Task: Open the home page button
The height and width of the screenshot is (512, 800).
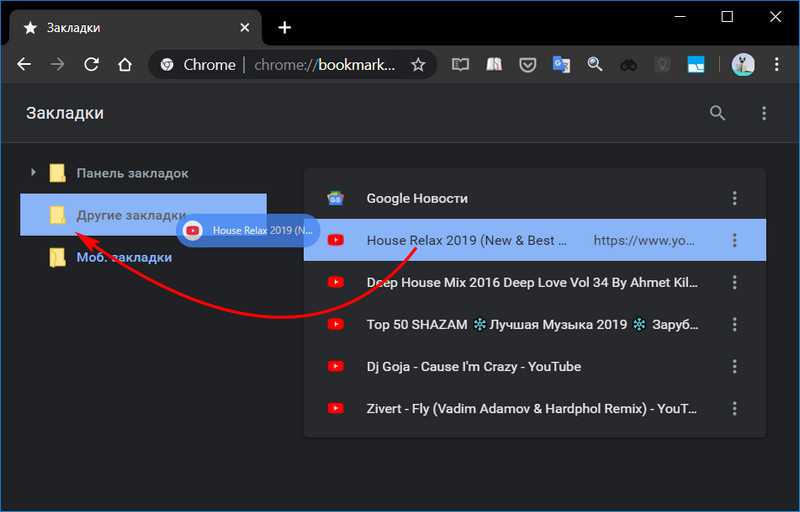Action: coord(125,65)
